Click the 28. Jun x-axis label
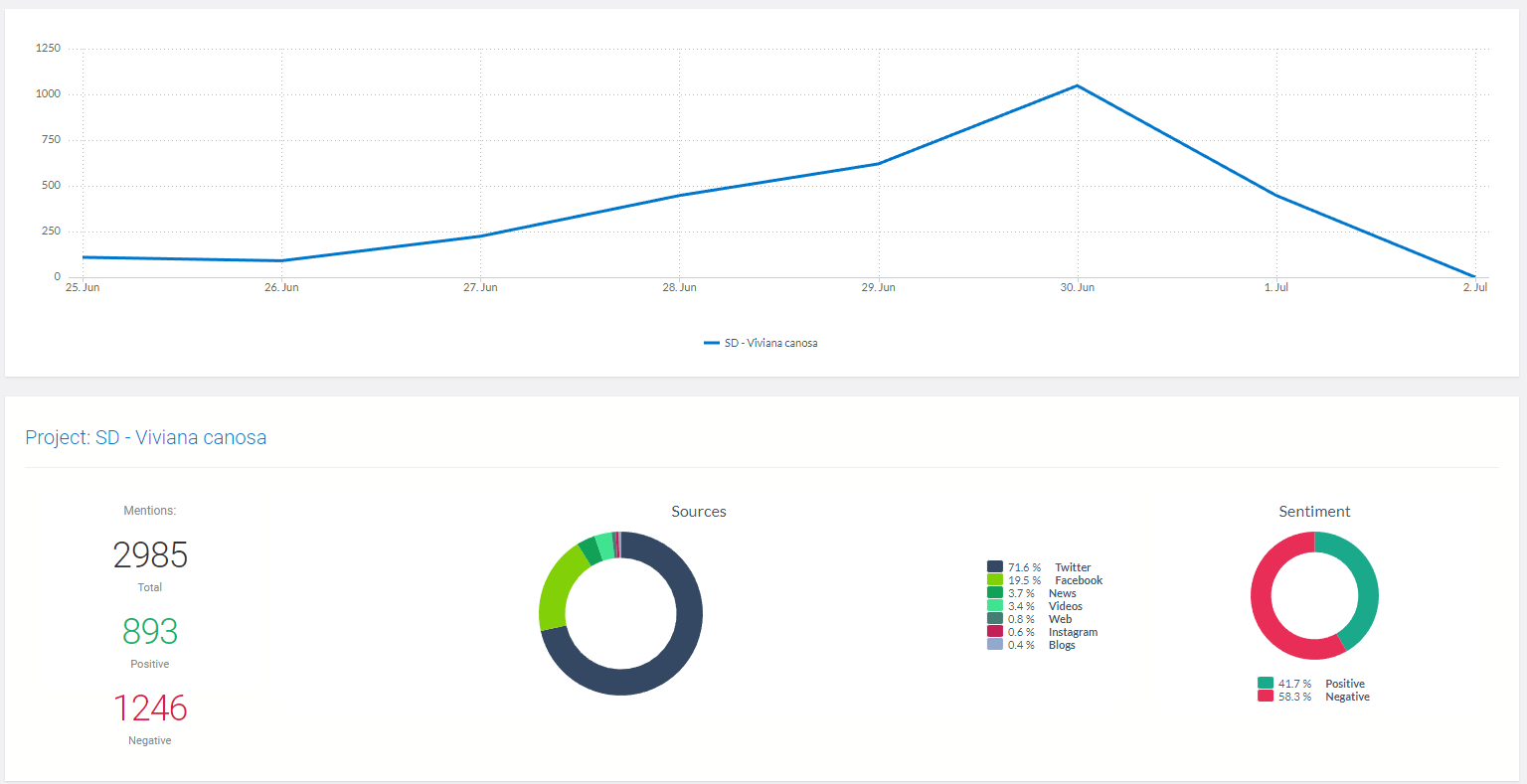 click(x=680, y=287)
